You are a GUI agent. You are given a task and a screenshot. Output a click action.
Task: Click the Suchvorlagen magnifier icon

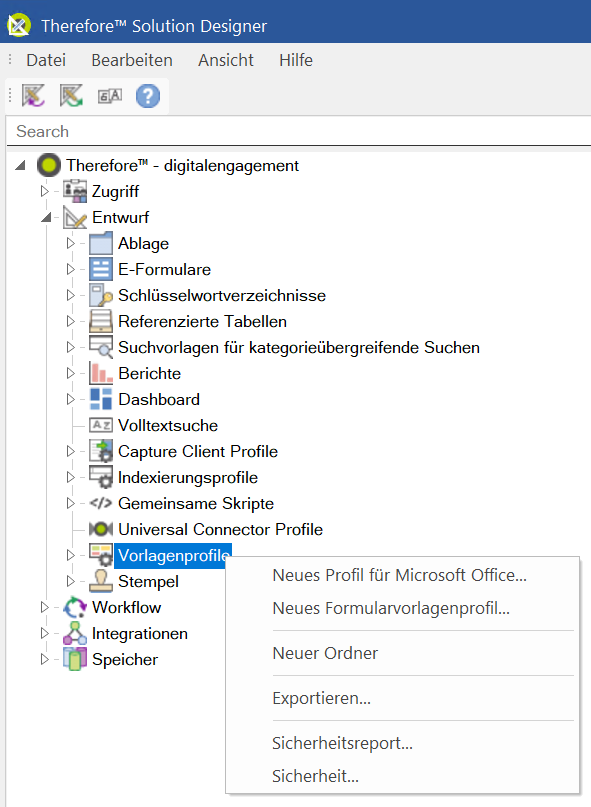[101, 347]
